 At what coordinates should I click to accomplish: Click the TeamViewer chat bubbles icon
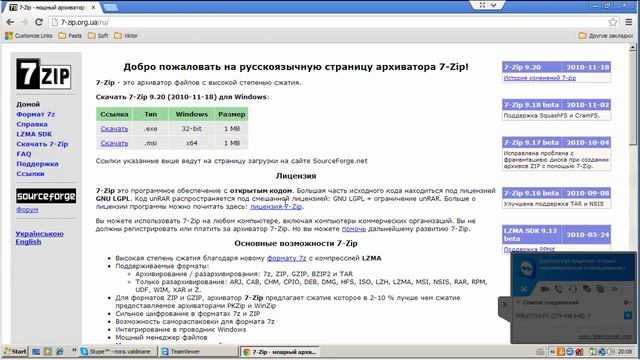tap(587, 289)
